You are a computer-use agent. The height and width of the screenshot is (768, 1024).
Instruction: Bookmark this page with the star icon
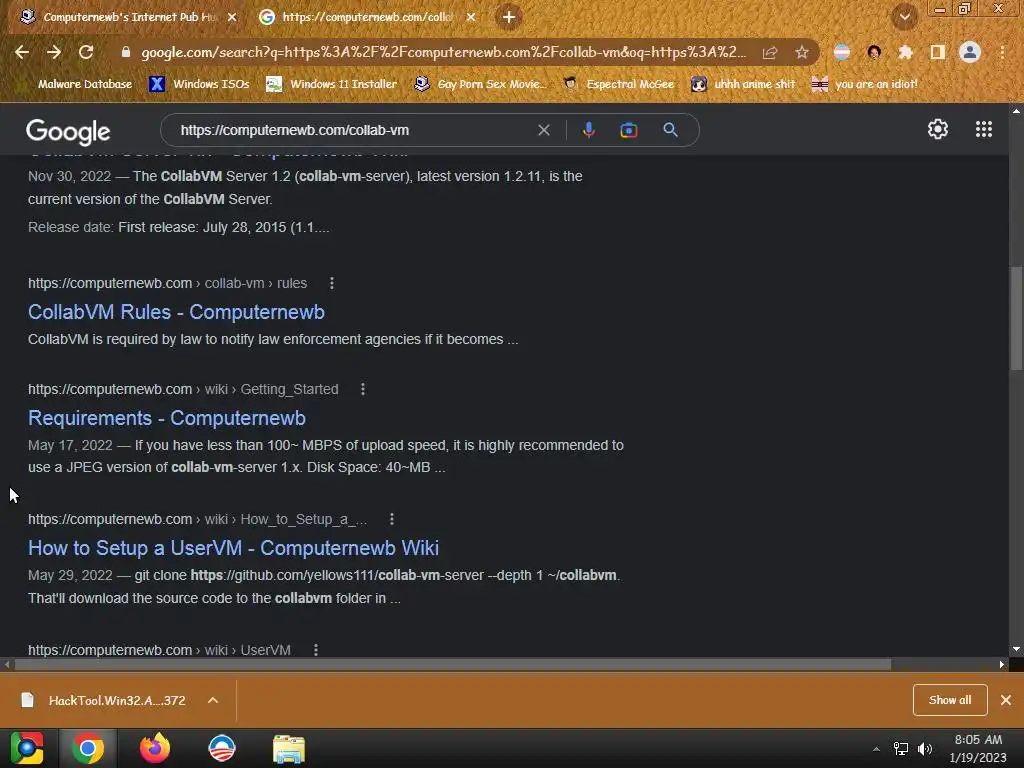802,53
